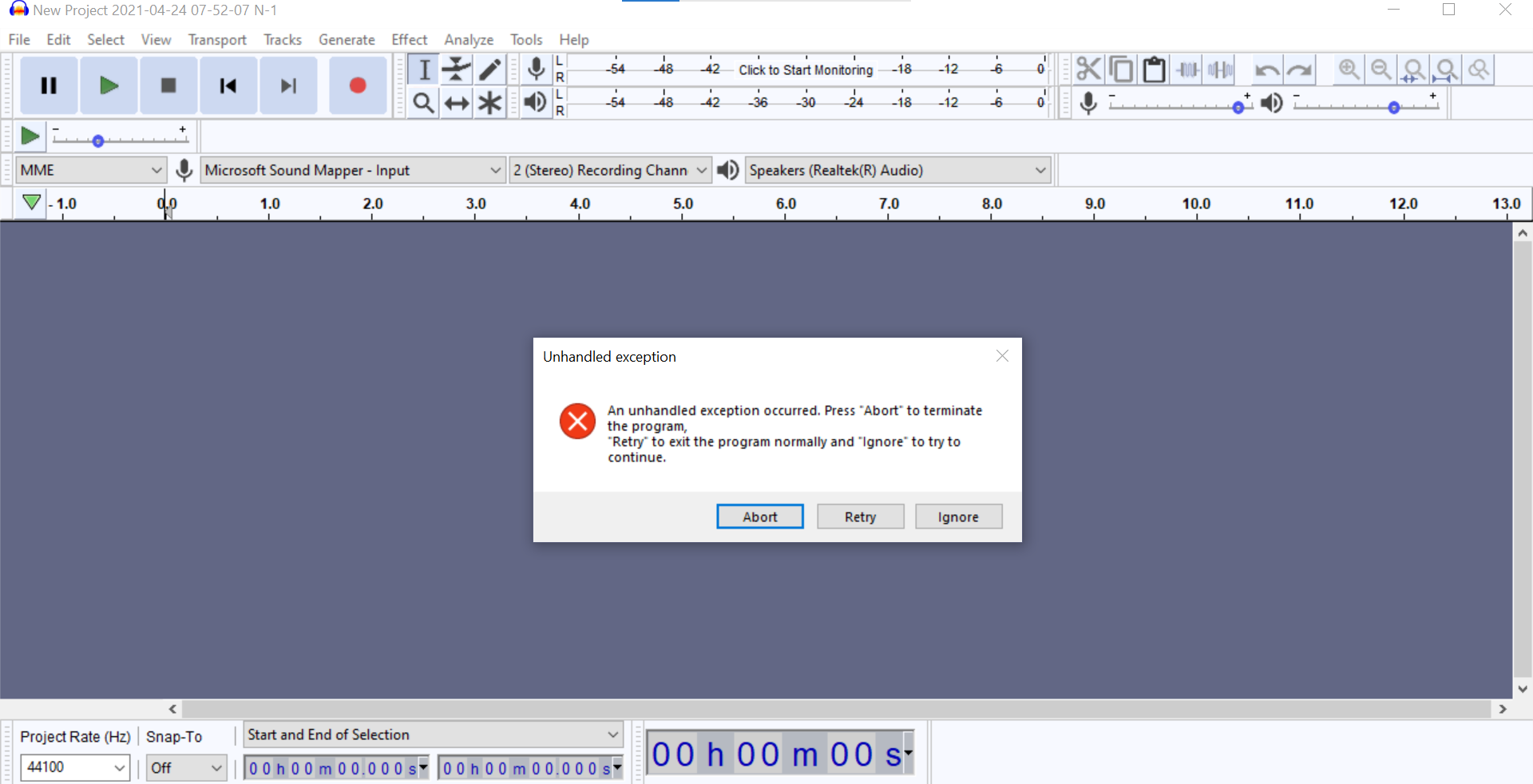The width and height of the screenshot is (1533, 784).
Task: Click Fit project to width icon
Action: 1447,70
